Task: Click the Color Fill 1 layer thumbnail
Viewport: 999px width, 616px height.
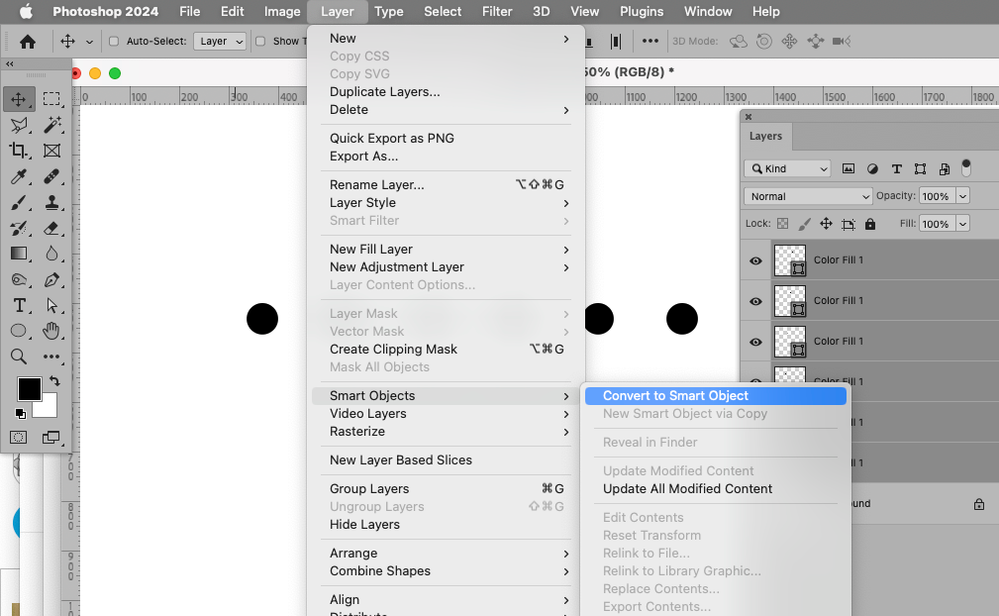Action: pyautogui.click(x=789, y=259)
